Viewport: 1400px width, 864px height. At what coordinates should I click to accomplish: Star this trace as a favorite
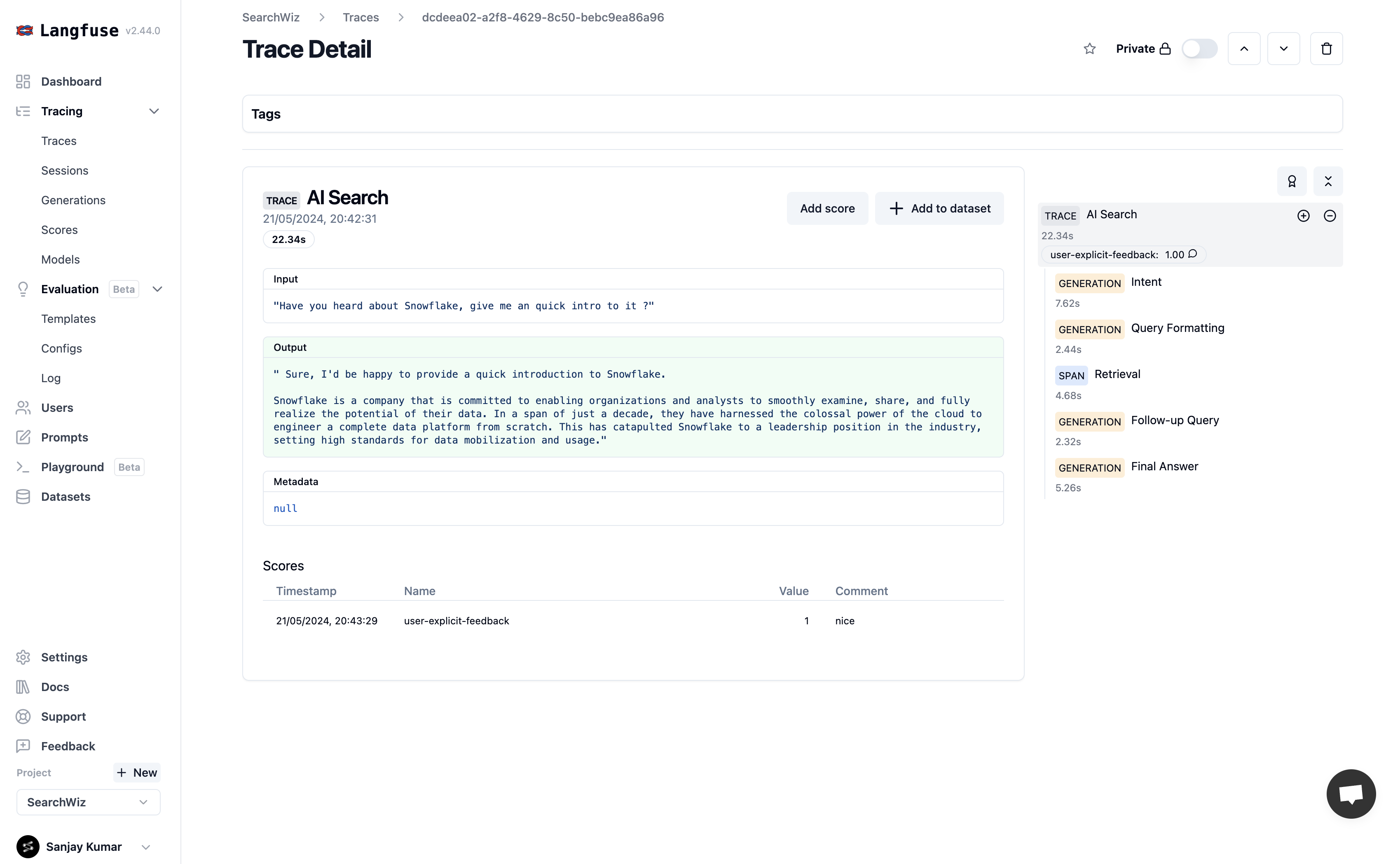pyautogui.click(x=1089, y=49)
